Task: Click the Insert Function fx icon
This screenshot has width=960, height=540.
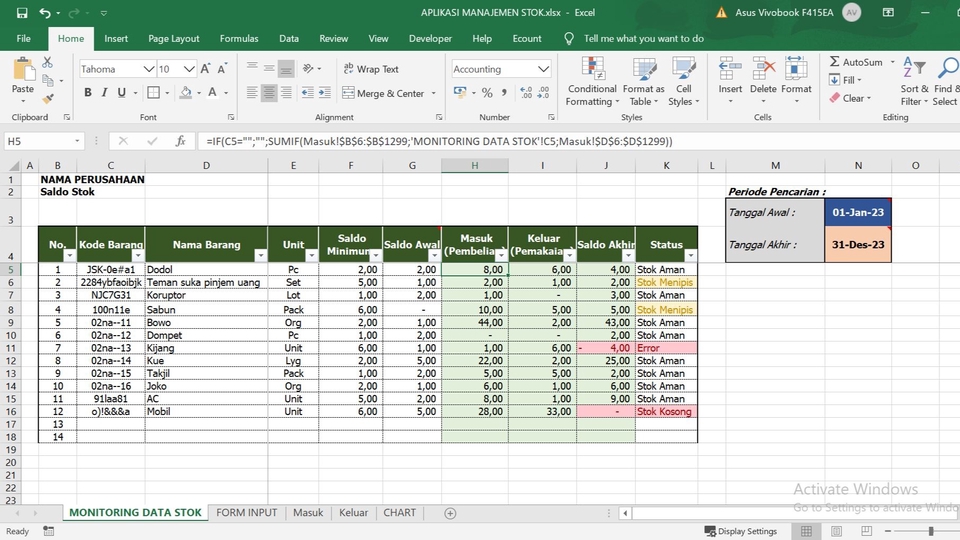Action: (180, 142)
